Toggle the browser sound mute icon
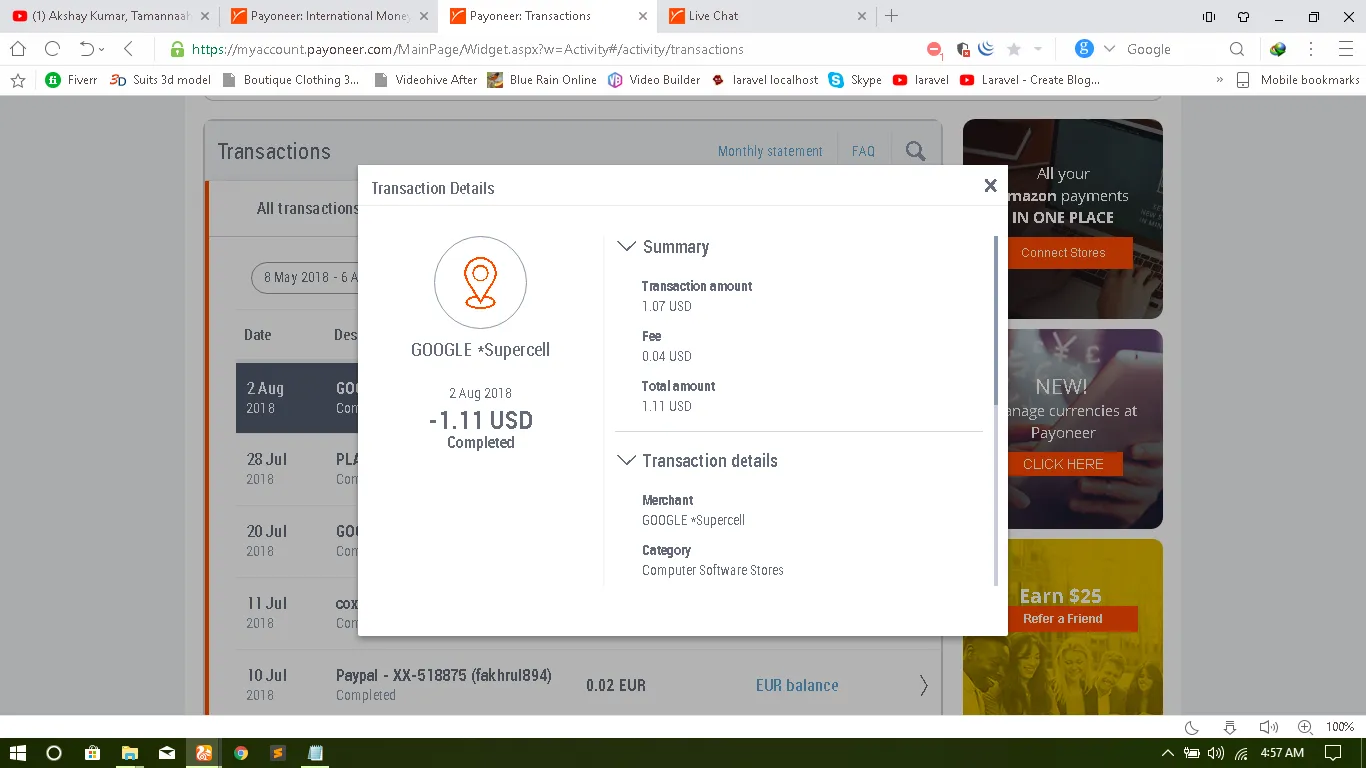 click(1268, 727)
